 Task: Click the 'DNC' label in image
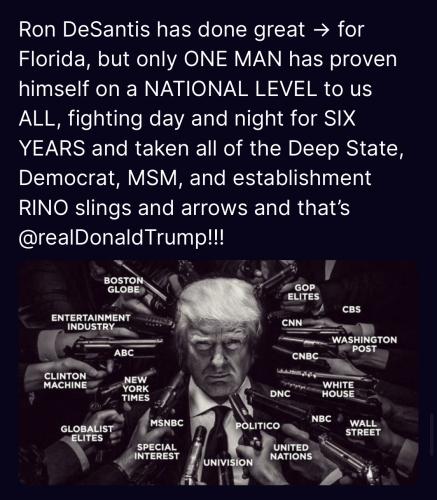click(280, 394)
